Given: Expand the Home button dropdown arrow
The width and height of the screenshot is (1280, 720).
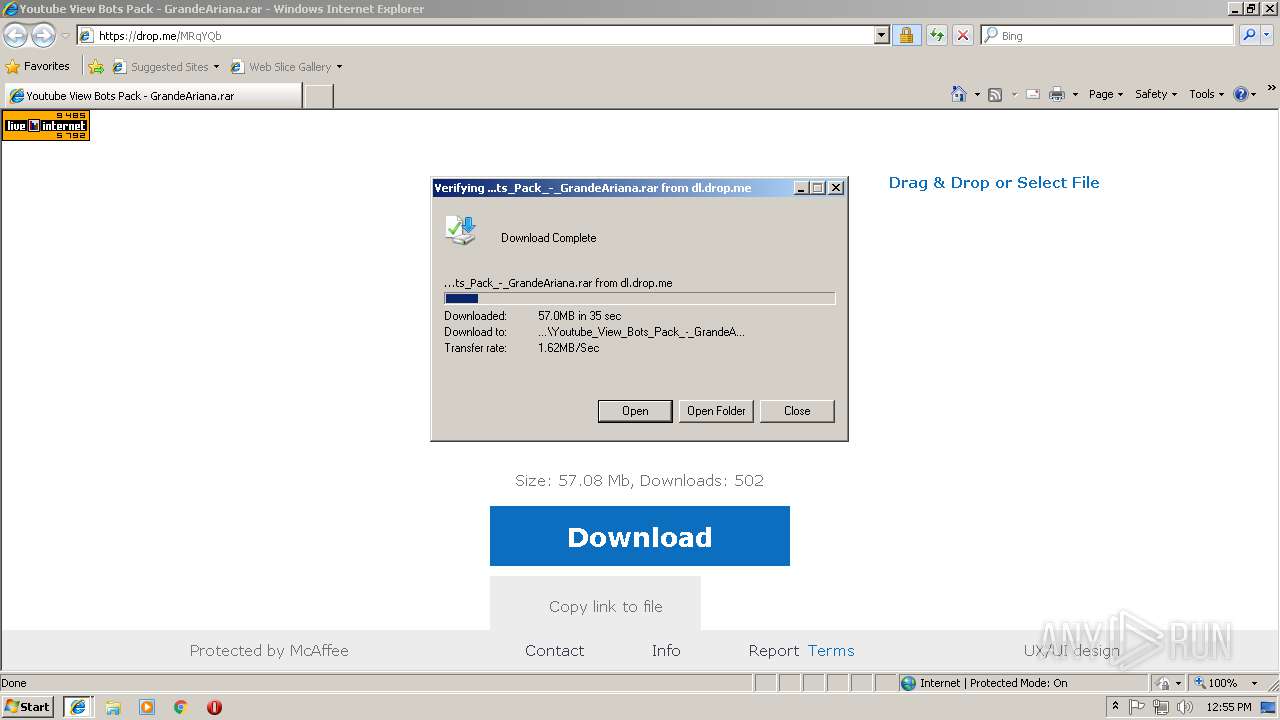Looking at the screenshot, I should coord(975,94).
